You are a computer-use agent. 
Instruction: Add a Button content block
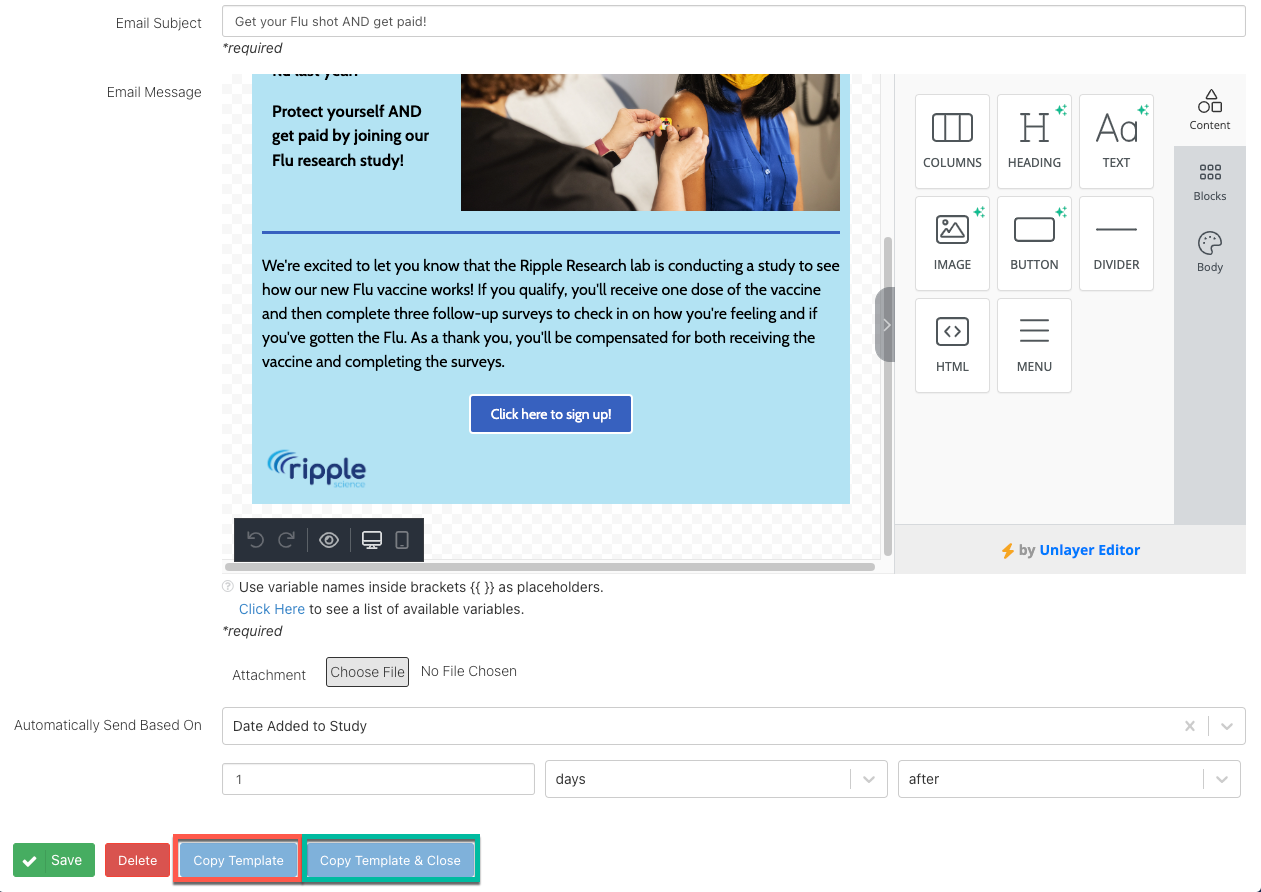pyautogui.click(x=1034, y=243)
